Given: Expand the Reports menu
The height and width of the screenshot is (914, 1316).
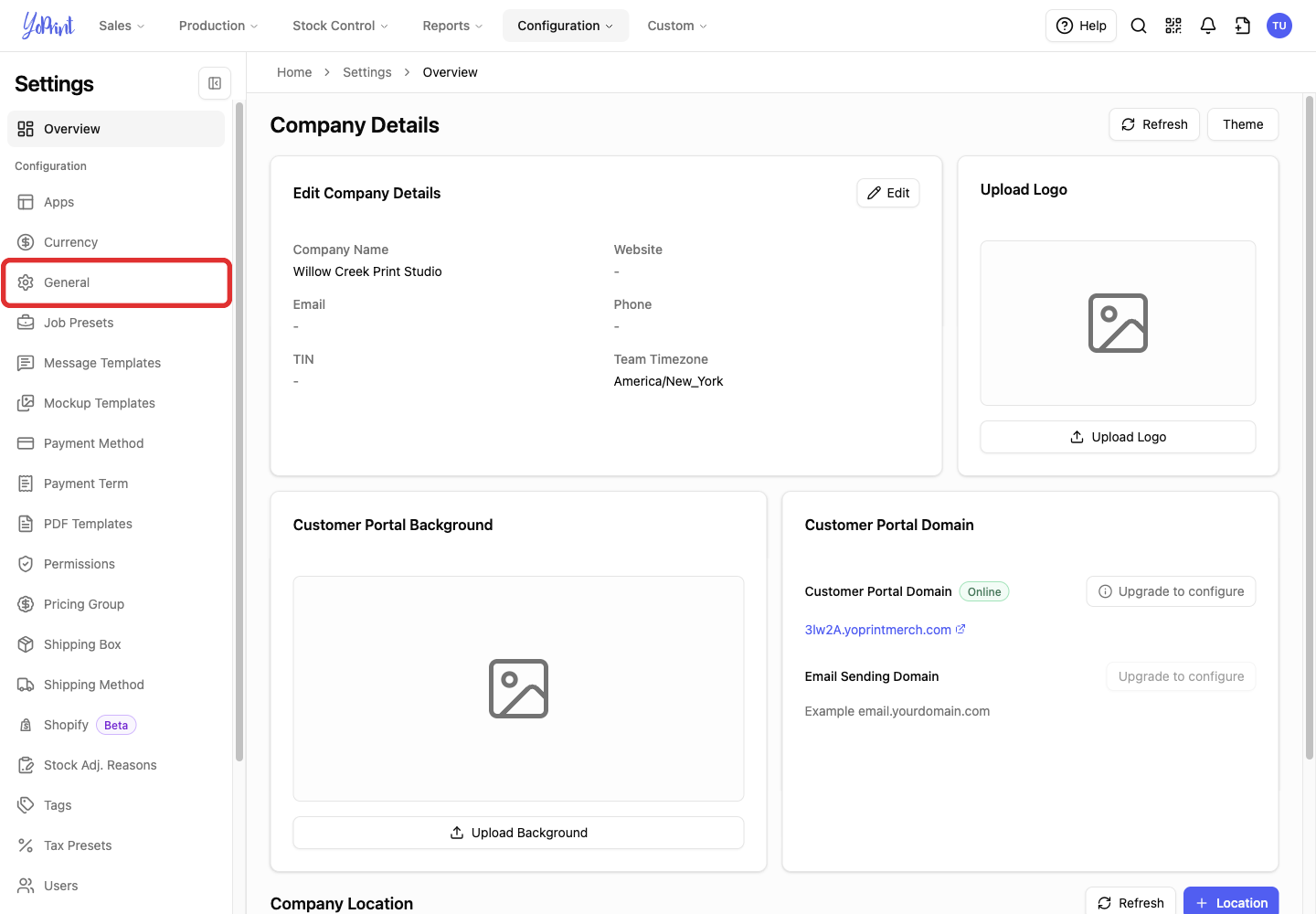Looking at the screenshot, I should click(452, 26).
